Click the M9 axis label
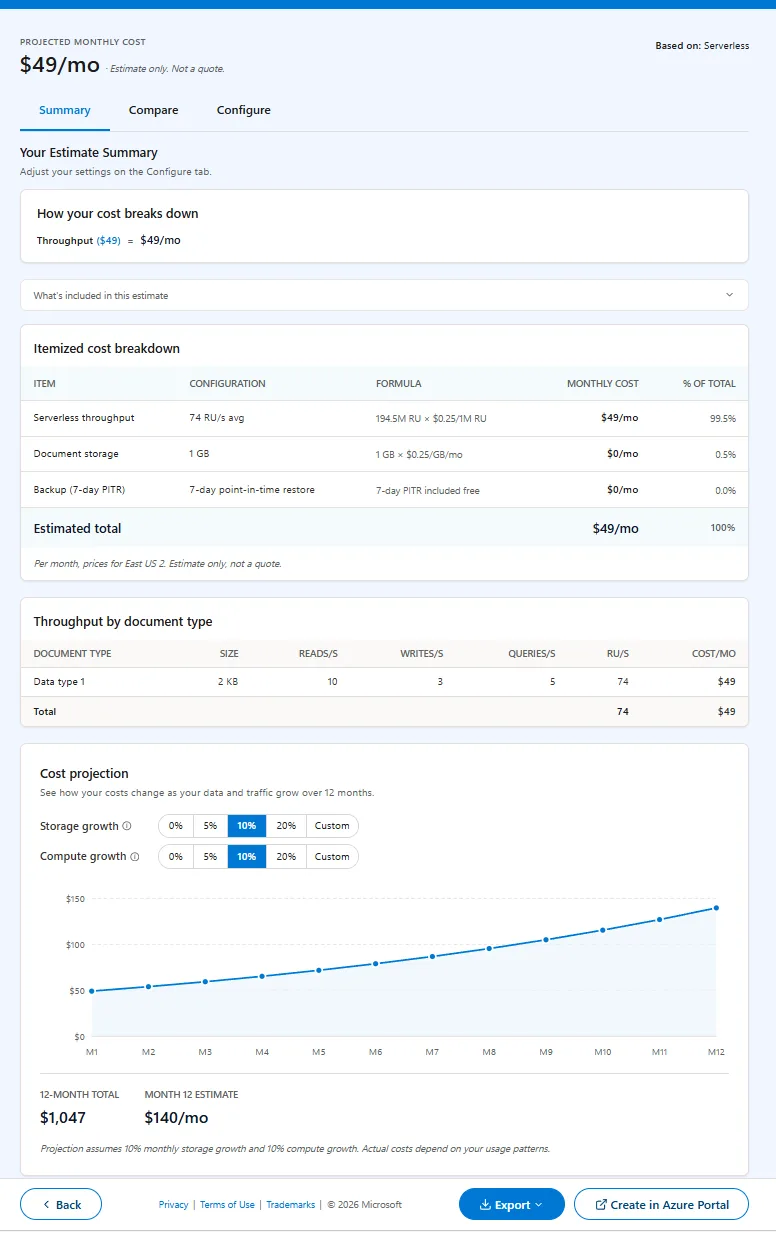The image size is (776, 1233). tap(546, 1052)
